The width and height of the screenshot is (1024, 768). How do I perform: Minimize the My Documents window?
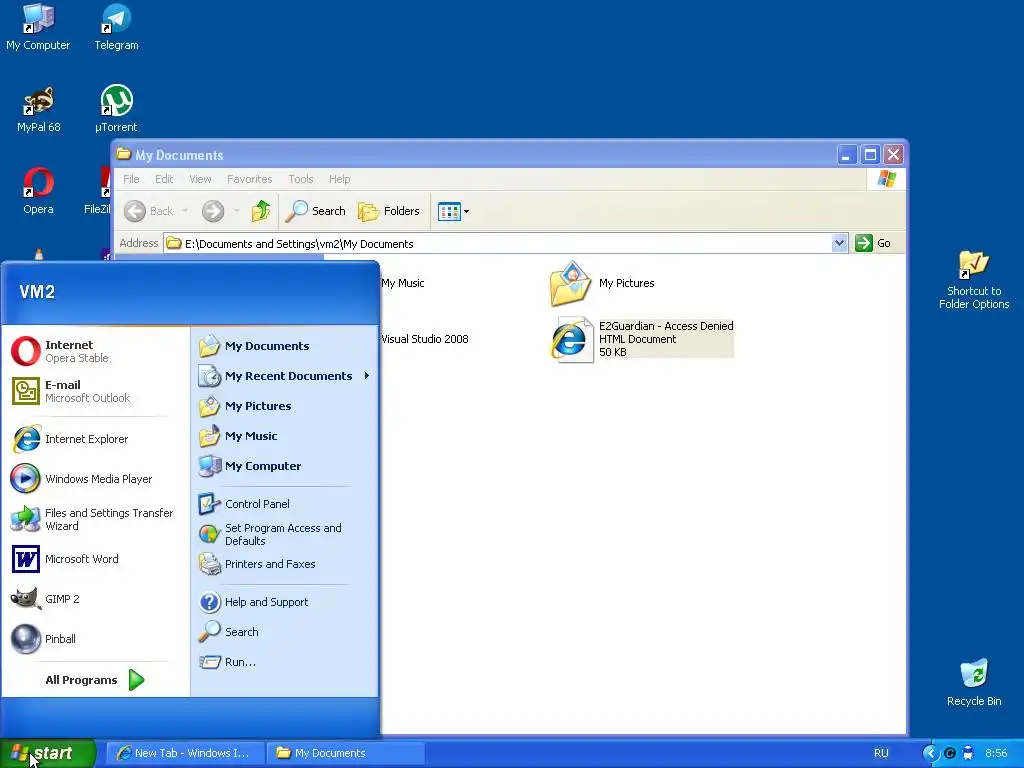click(x=847, y=155)
